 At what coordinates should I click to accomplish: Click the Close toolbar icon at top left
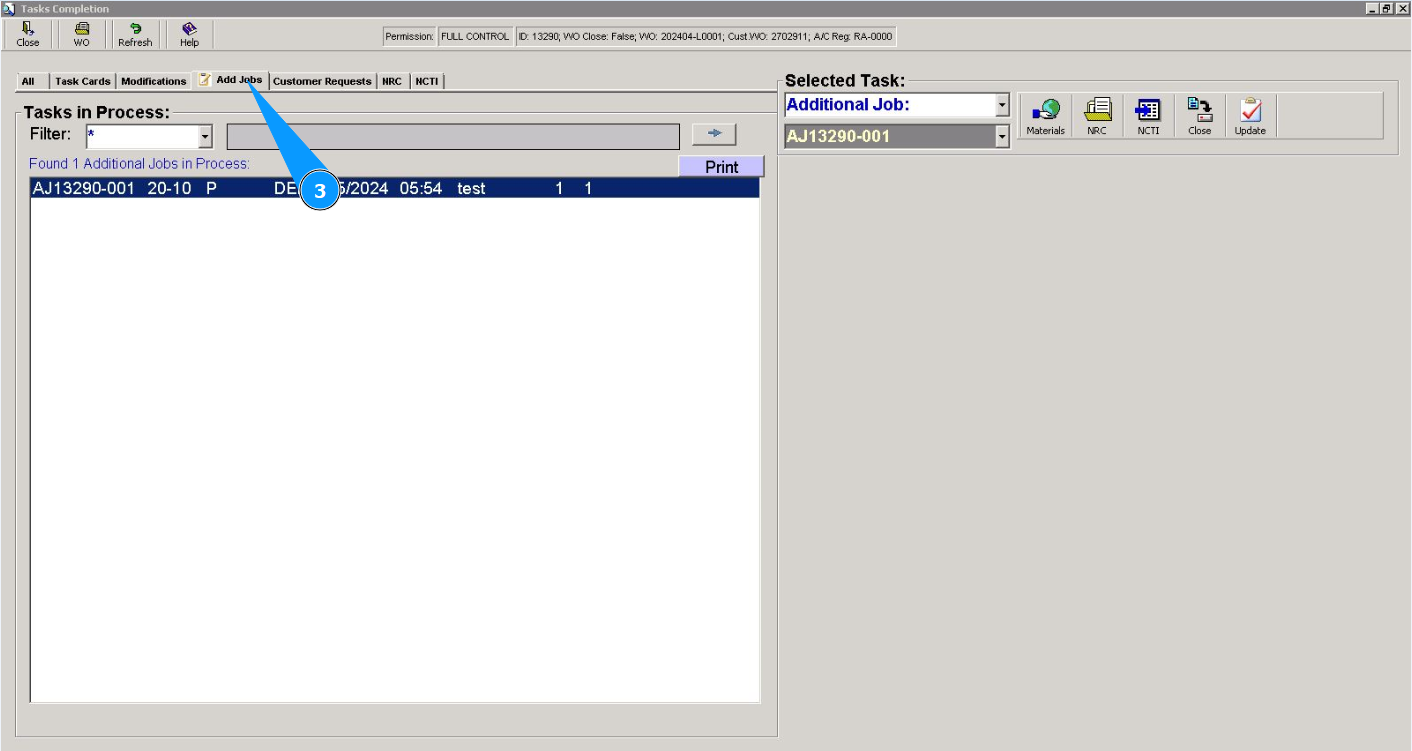pyautogui.click(x=28, y=35)
